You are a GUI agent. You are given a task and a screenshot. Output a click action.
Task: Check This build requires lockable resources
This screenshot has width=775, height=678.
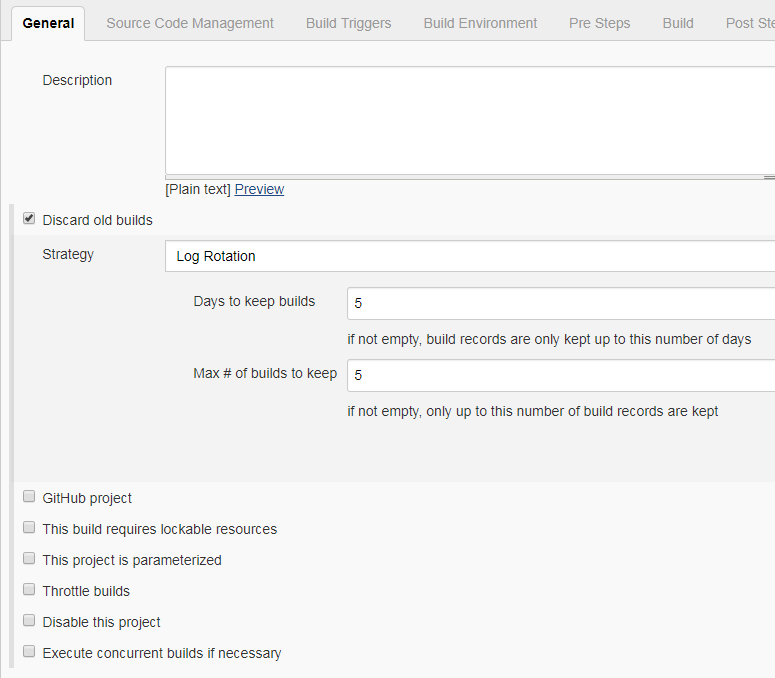(x=29, y=528)
